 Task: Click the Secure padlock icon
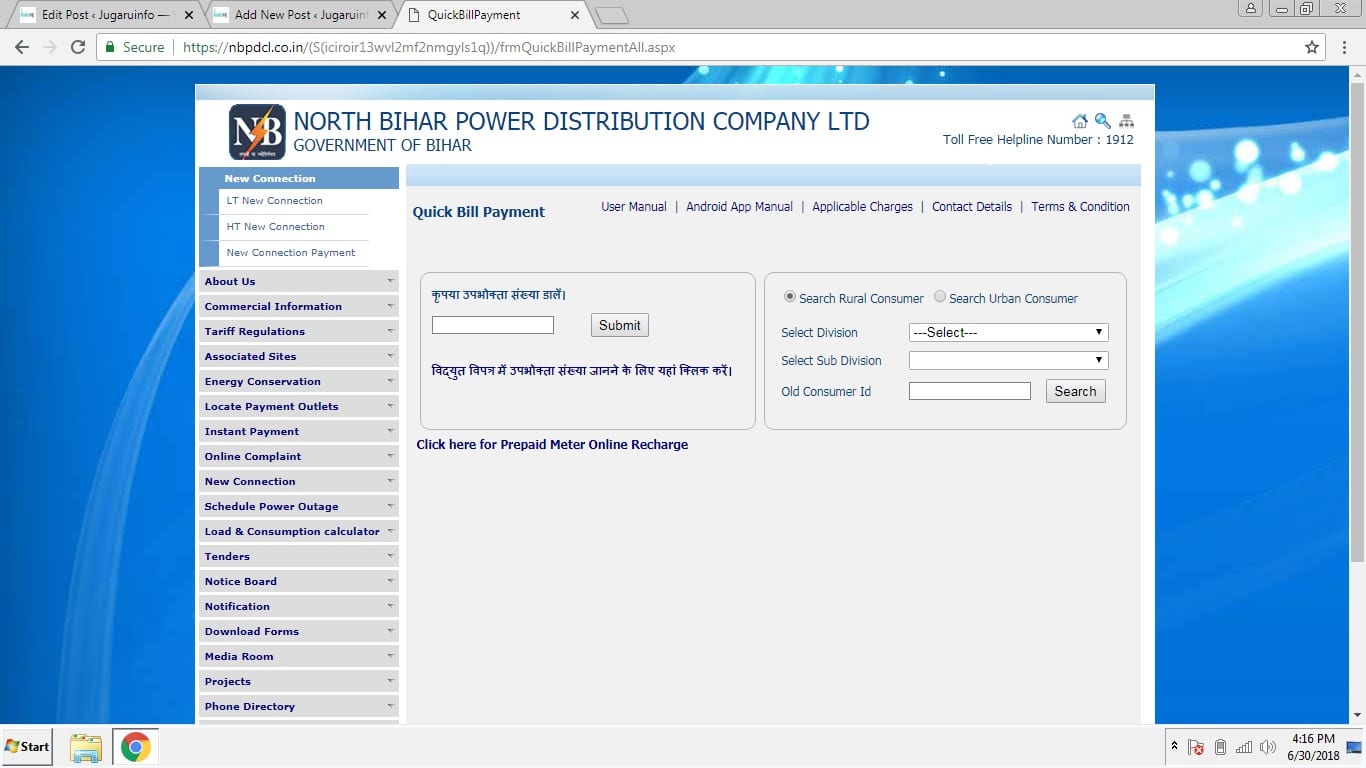click(x=111, y=47)
